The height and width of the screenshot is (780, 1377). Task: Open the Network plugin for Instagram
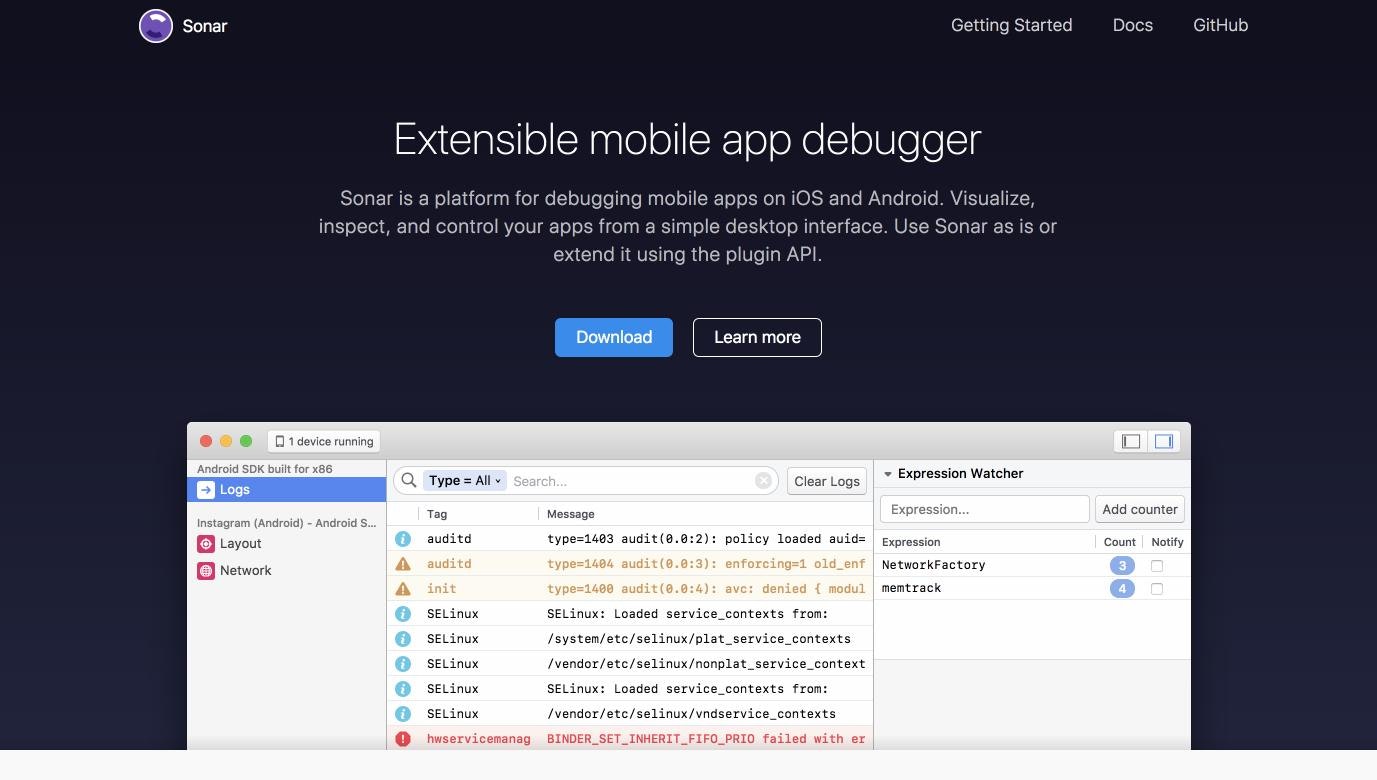tap(245, 570)
